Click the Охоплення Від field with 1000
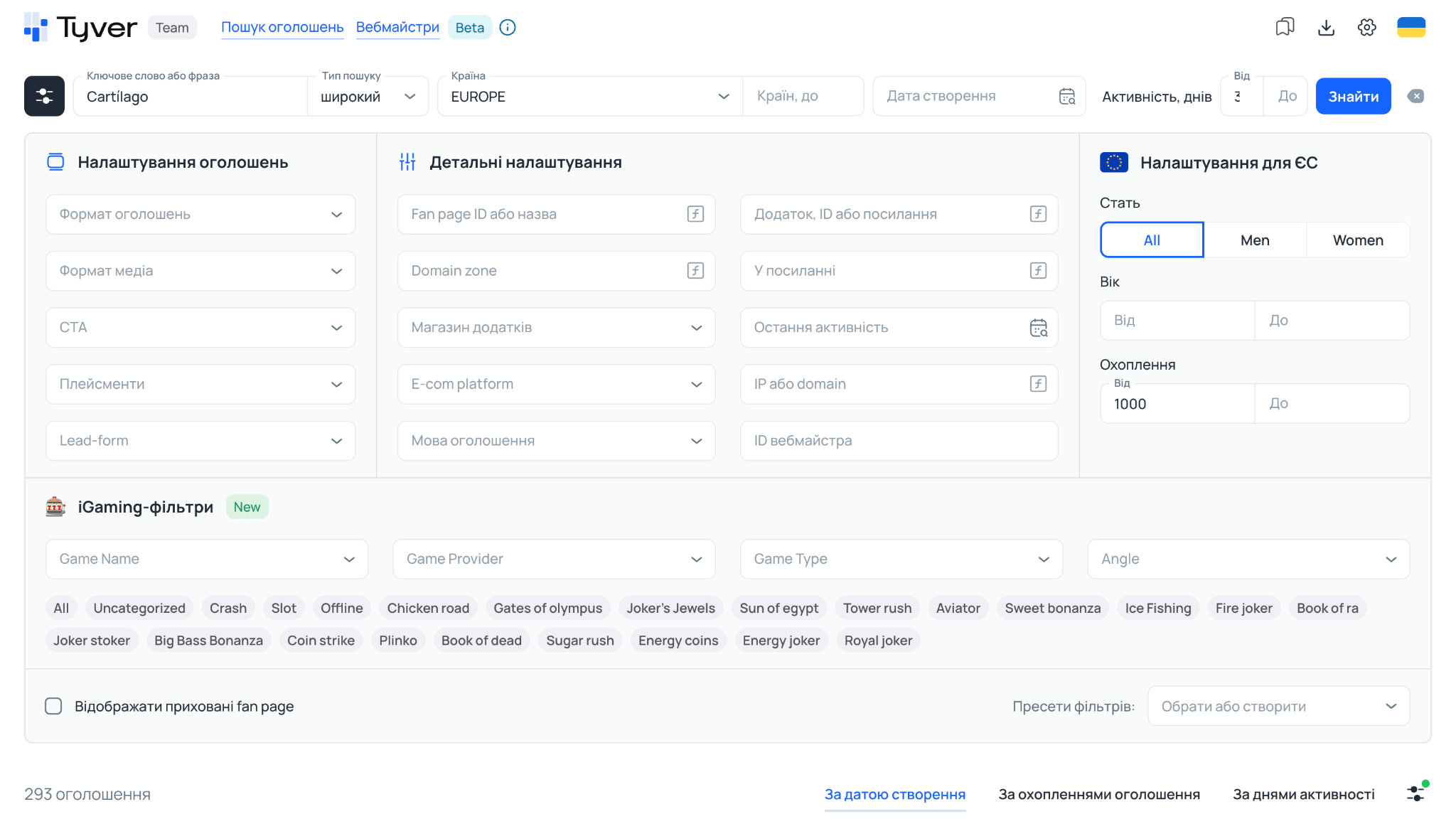Screen dimensions: 1456x819 pos(1177,403)
